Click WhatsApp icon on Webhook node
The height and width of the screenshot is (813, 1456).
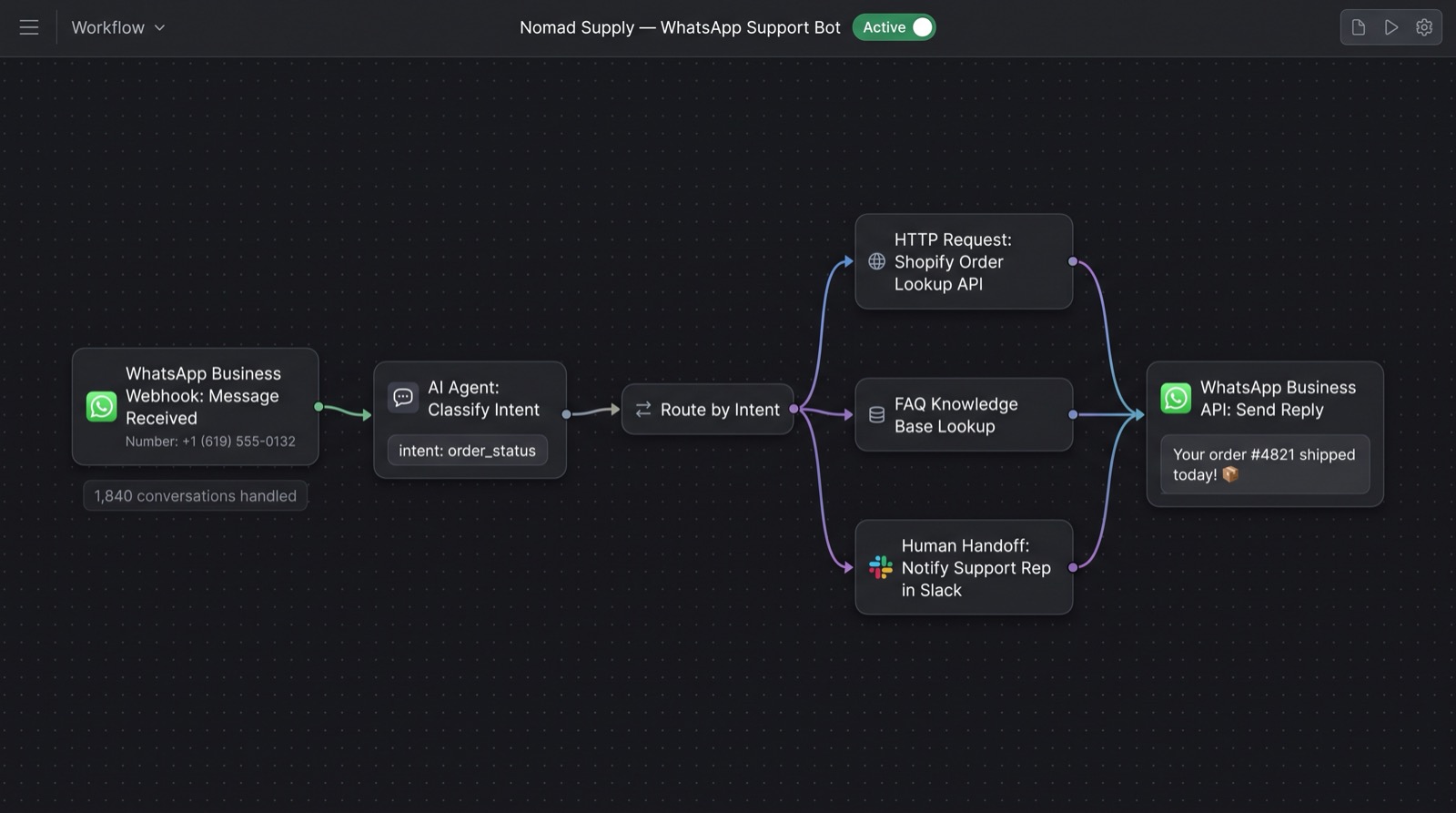[x=101, y=406]
